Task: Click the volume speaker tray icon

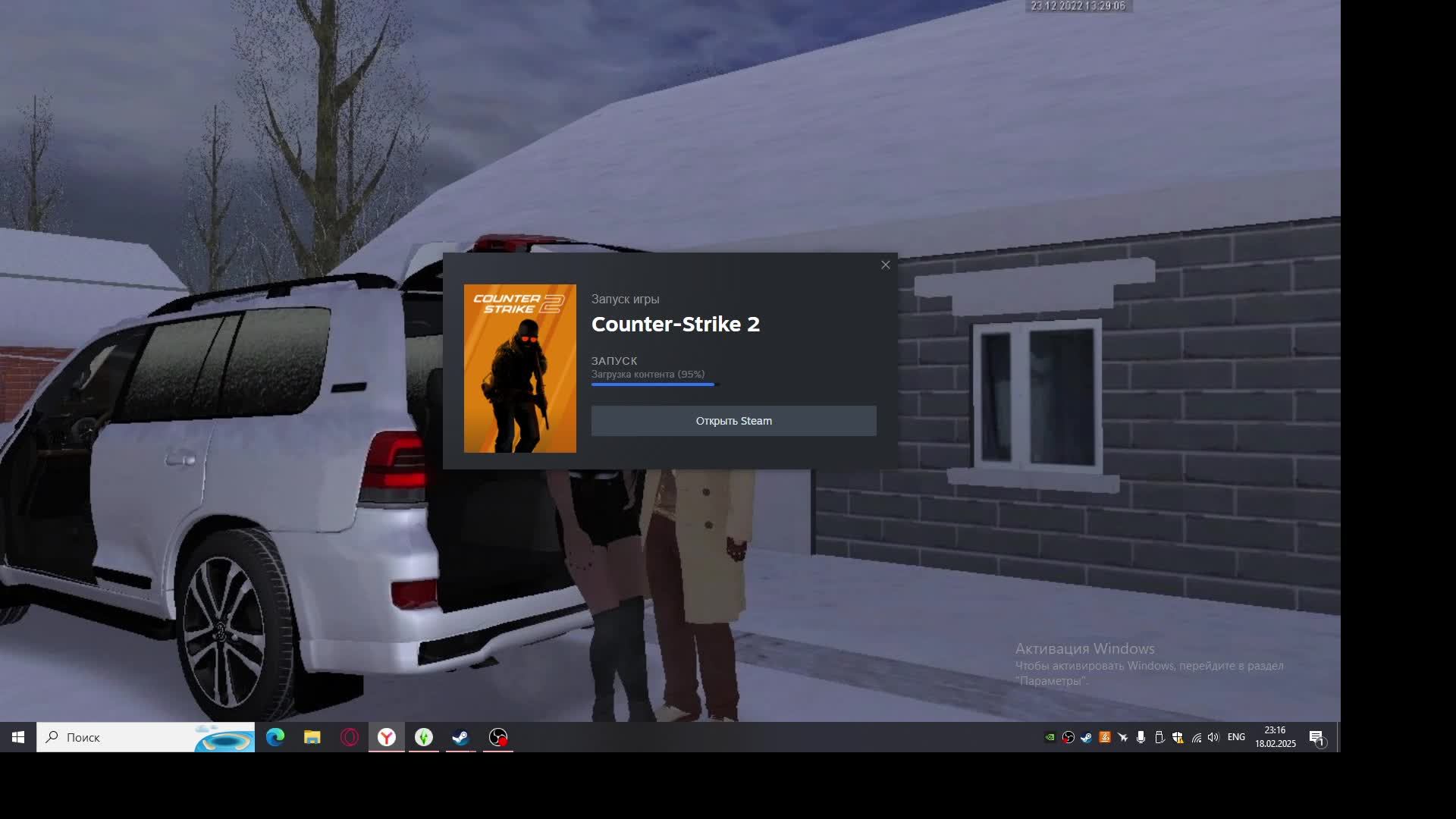Action: (1213, 737)
